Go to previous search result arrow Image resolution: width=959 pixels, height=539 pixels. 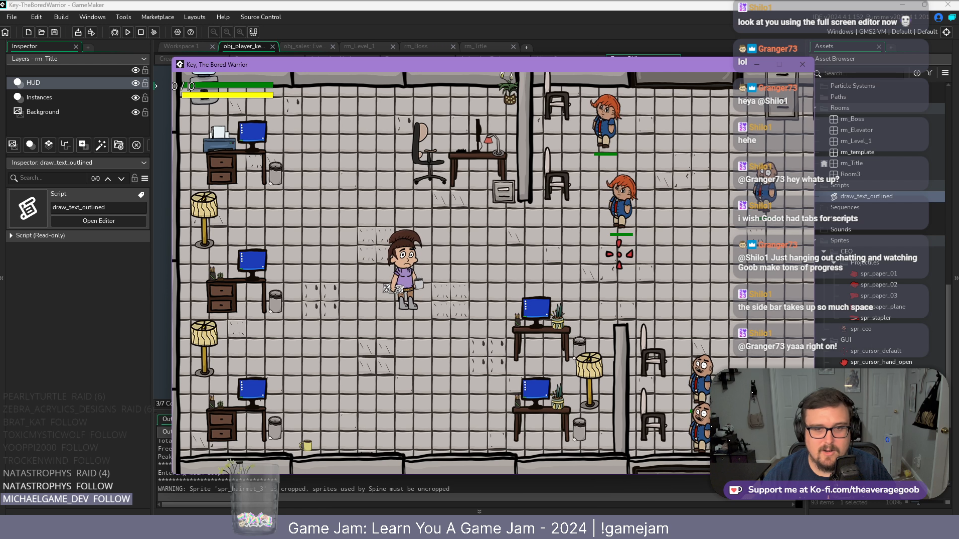(x=108, y=179)
